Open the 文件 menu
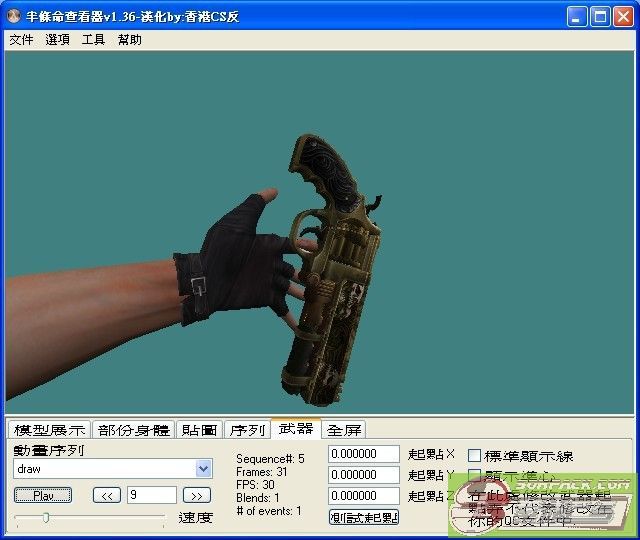640x540 pixels. 21,40
